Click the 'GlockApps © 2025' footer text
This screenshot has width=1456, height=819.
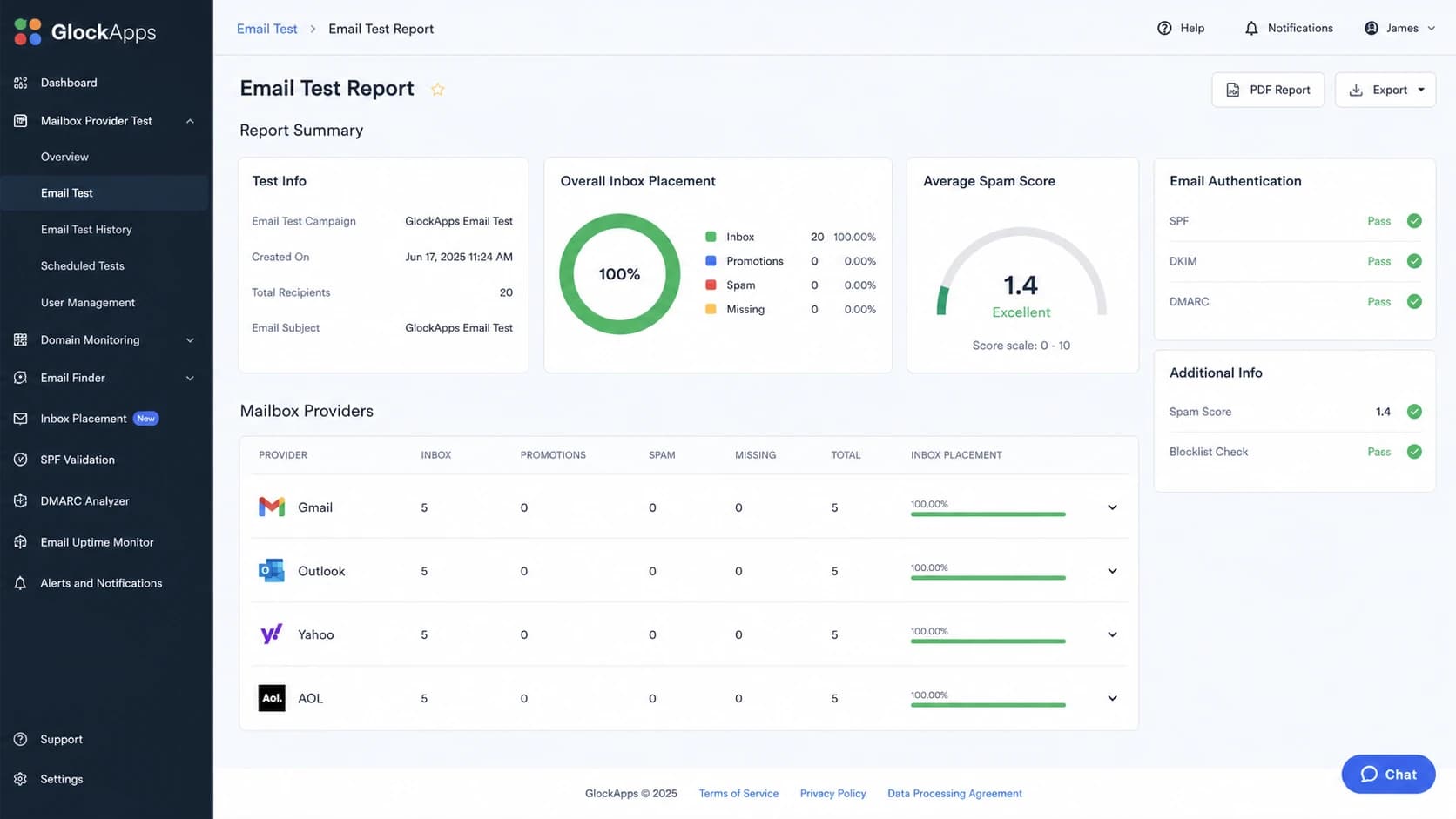click(631, 793)
